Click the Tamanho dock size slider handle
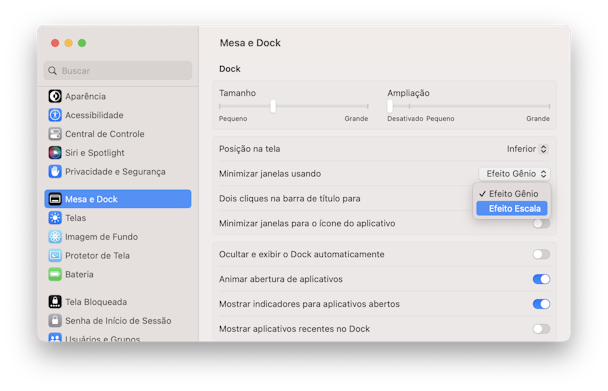The height and width of the screenshot is (391, 608). pyautogui.click(x=273, y=106)
